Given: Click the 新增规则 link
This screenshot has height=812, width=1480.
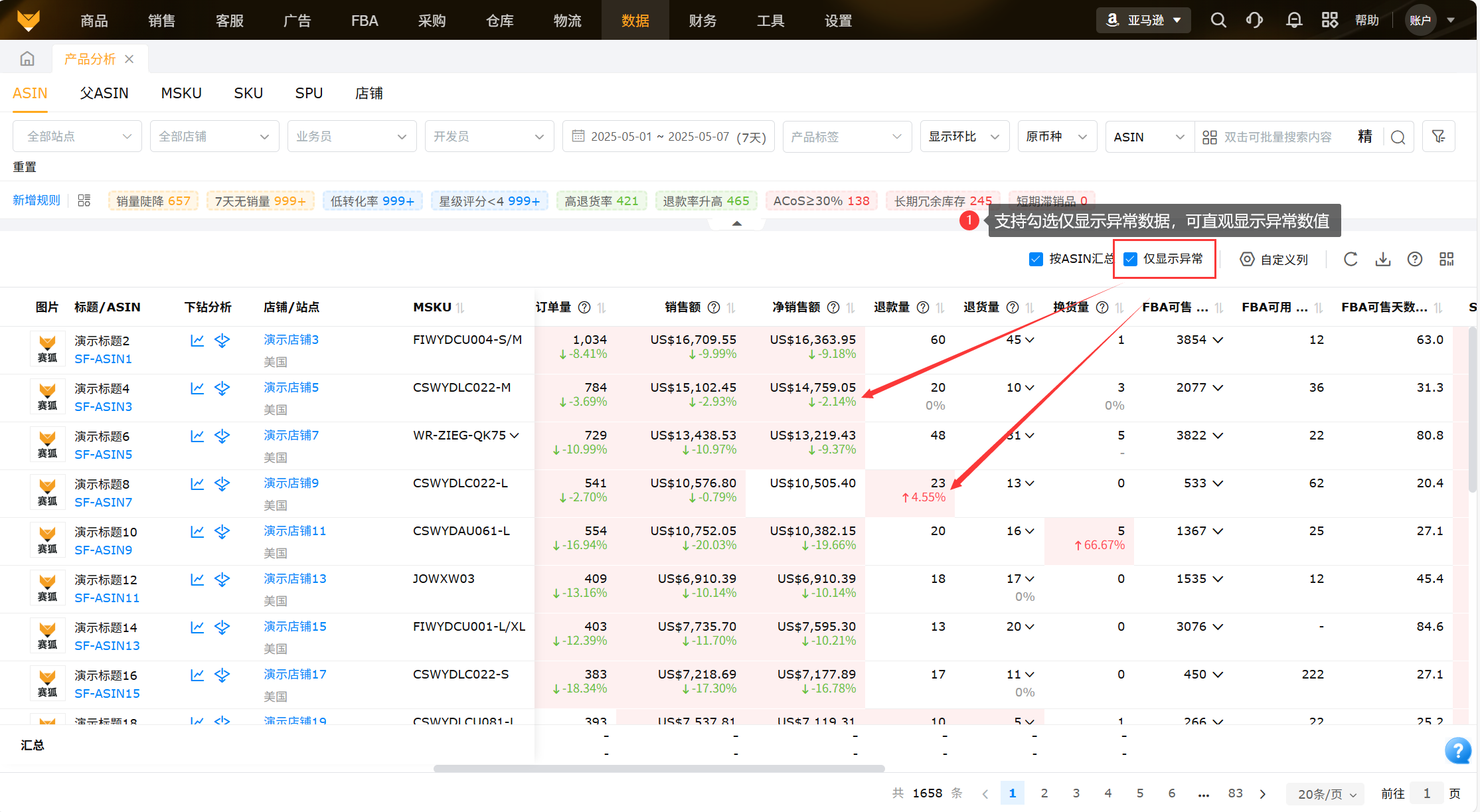Looking at the screenshot, I should point(37,201).
